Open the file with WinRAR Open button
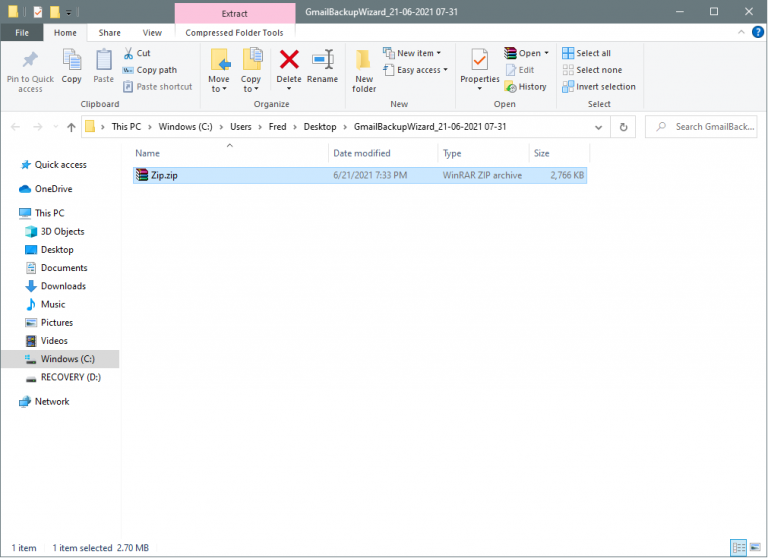Image resolution: width=768 pixels, height=558 pixels. (x=522, y=53)
